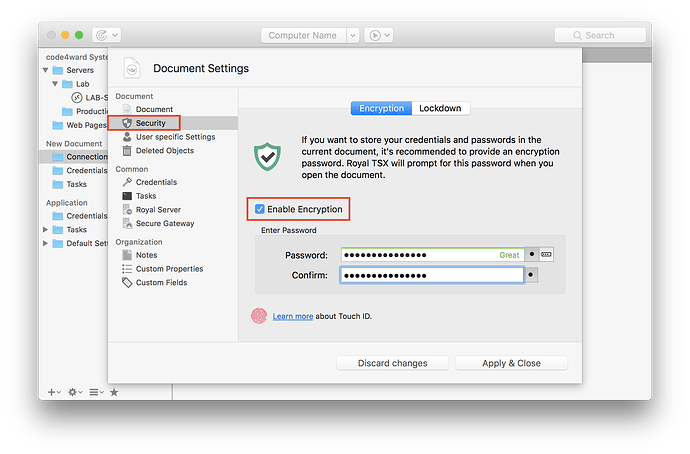Expand the Default Settings folder
The height and width of the screenshot is (454, 690).
(46, 243)
